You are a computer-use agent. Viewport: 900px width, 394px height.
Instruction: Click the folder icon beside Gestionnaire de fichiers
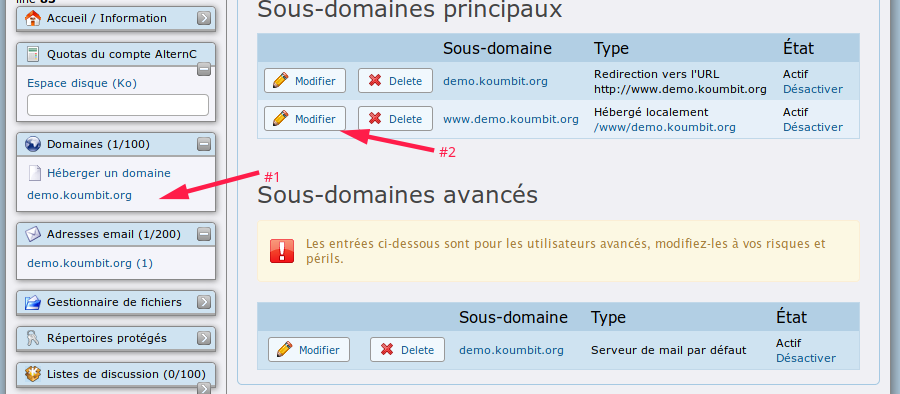tap(33, 302)
